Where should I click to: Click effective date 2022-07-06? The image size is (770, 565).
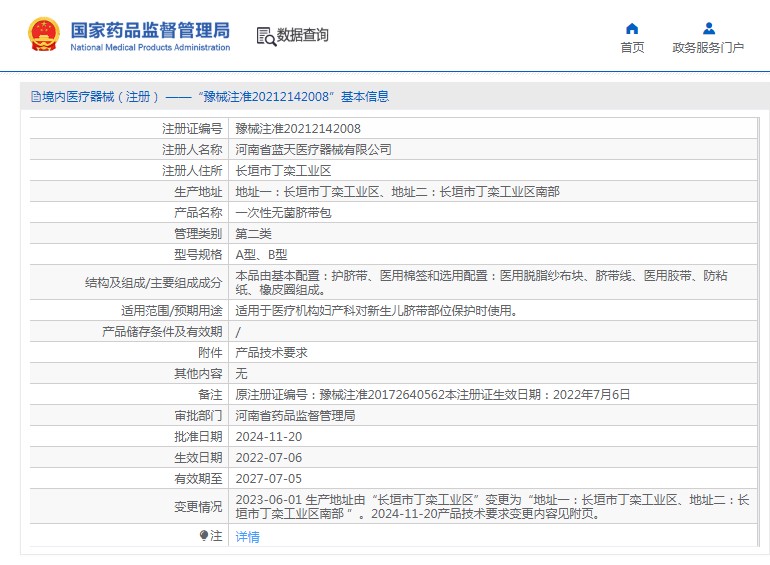(x=269, y=458)
